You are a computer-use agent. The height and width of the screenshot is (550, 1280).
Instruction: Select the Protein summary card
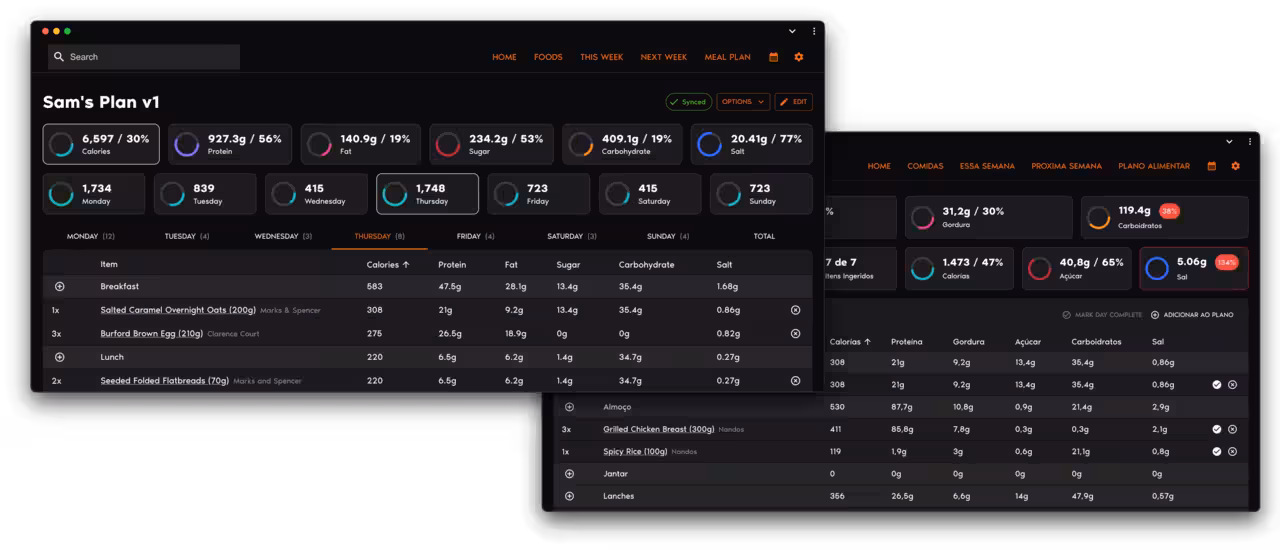click(x=230, y=144)
